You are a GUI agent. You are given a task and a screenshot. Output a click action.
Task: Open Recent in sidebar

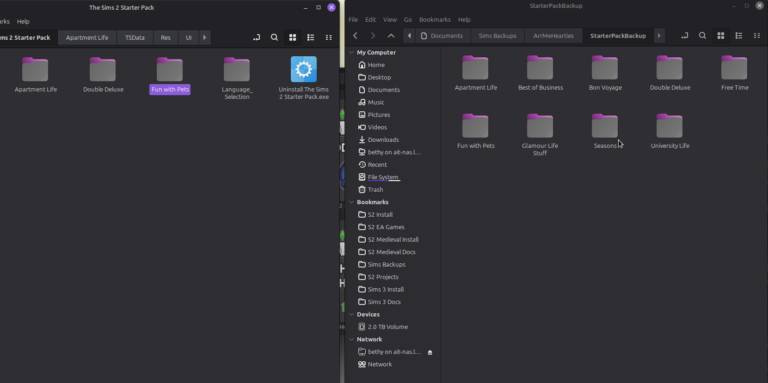(377, 165)
